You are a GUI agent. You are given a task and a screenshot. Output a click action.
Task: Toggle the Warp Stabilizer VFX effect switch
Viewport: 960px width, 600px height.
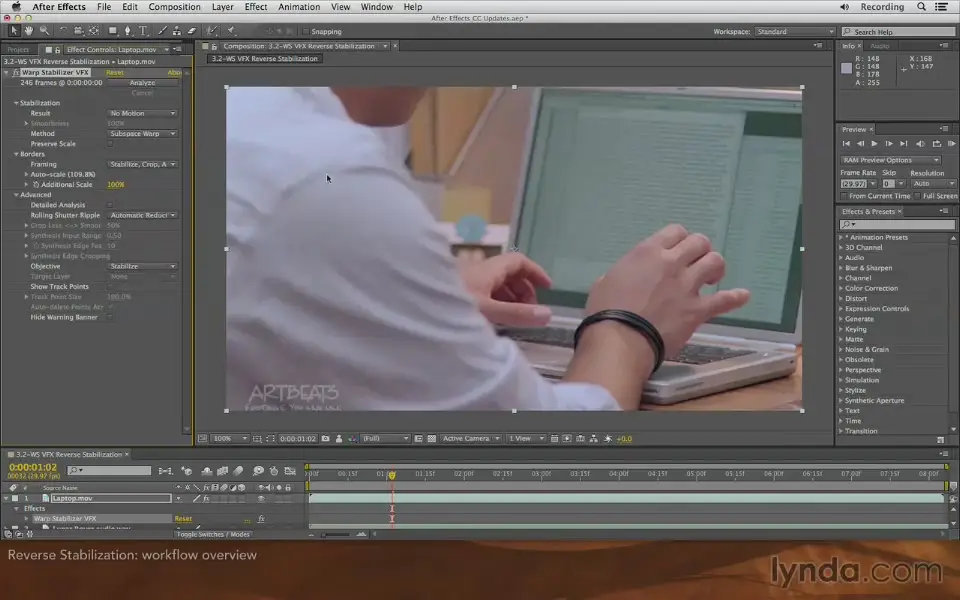261,519
